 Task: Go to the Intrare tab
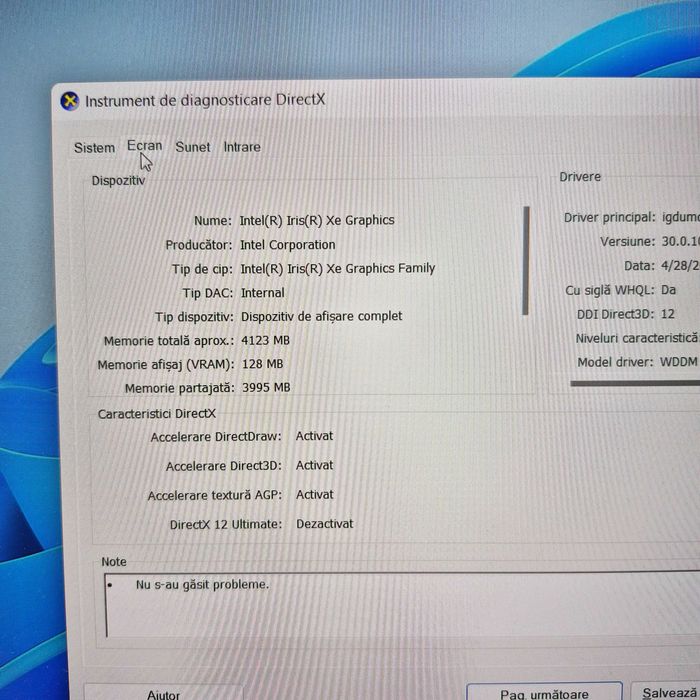pyautogui.click(x=242, y=147)
